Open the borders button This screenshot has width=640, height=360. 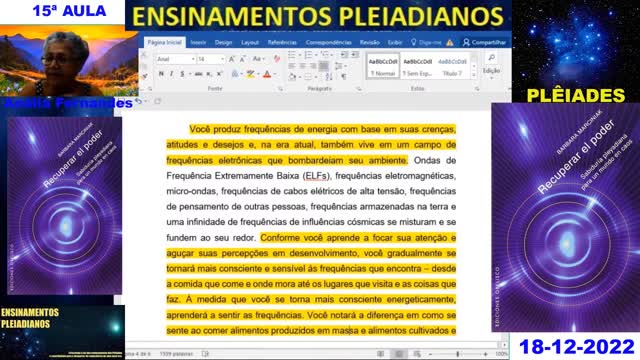[x=308, y=76]
